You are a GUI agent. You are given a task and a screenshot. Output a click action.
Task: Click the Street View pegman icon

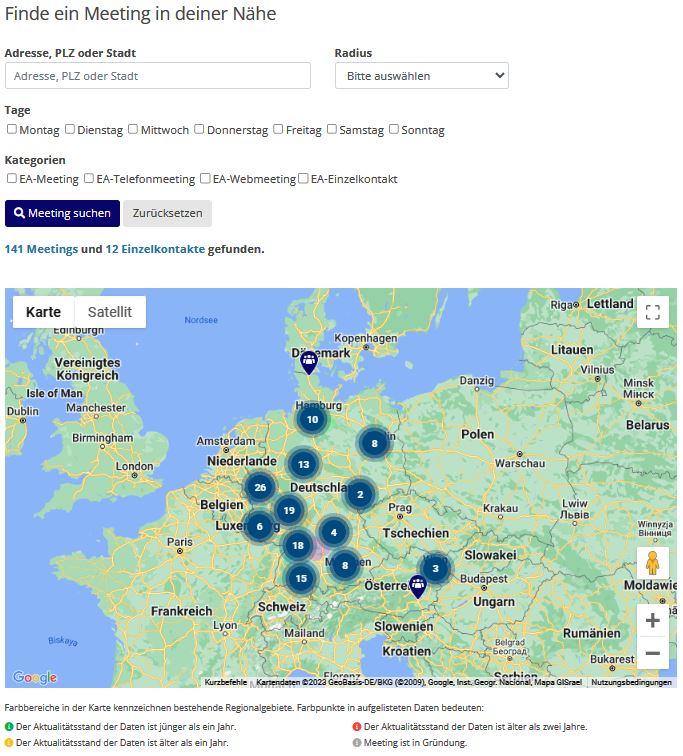(653, 563)
